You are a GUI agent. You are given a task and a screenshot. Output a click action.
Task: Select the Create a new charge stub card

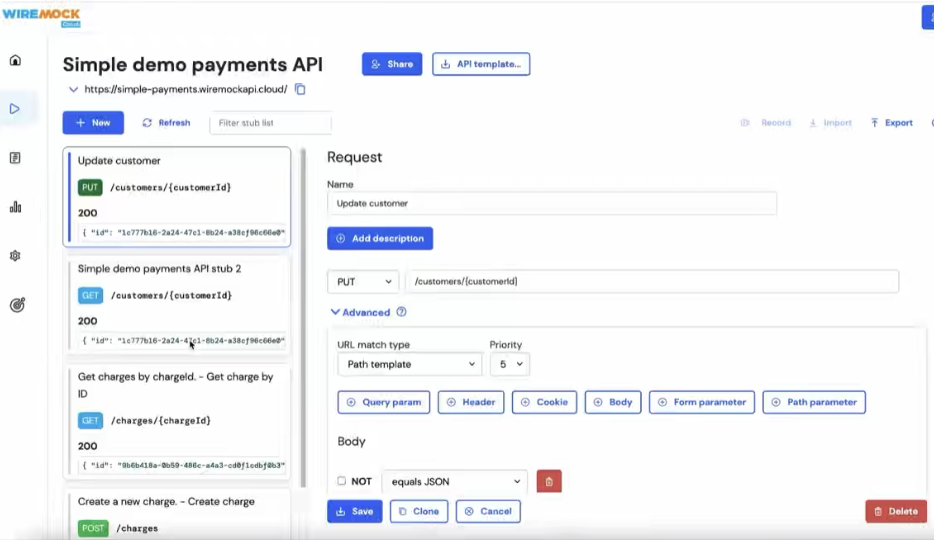(177, 513)
